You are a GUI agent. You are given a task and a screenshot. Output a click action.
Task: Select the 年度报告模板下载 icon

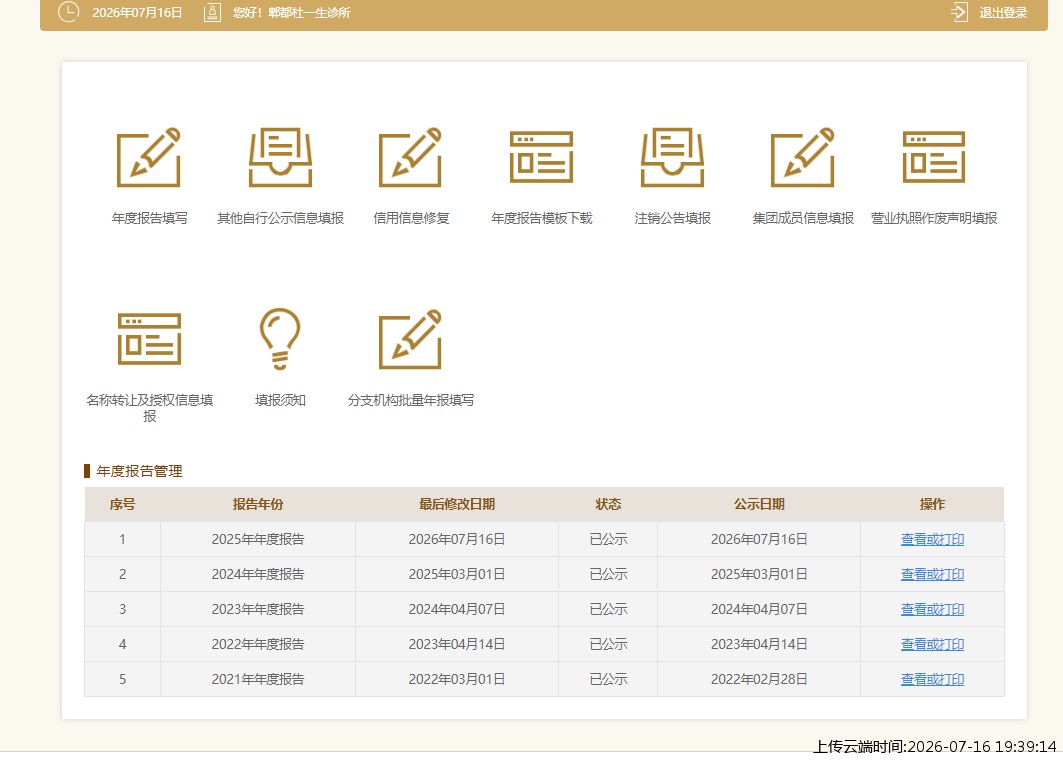coord(541,157)
